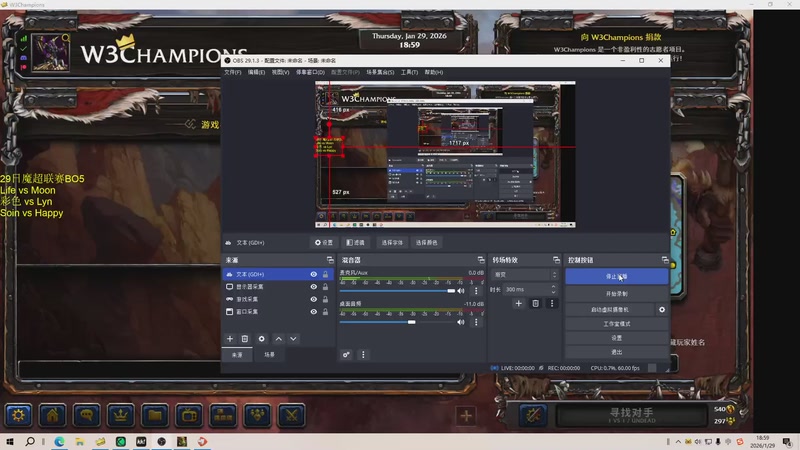
Task: Click the 选择颜色 button
Action: 427,243
